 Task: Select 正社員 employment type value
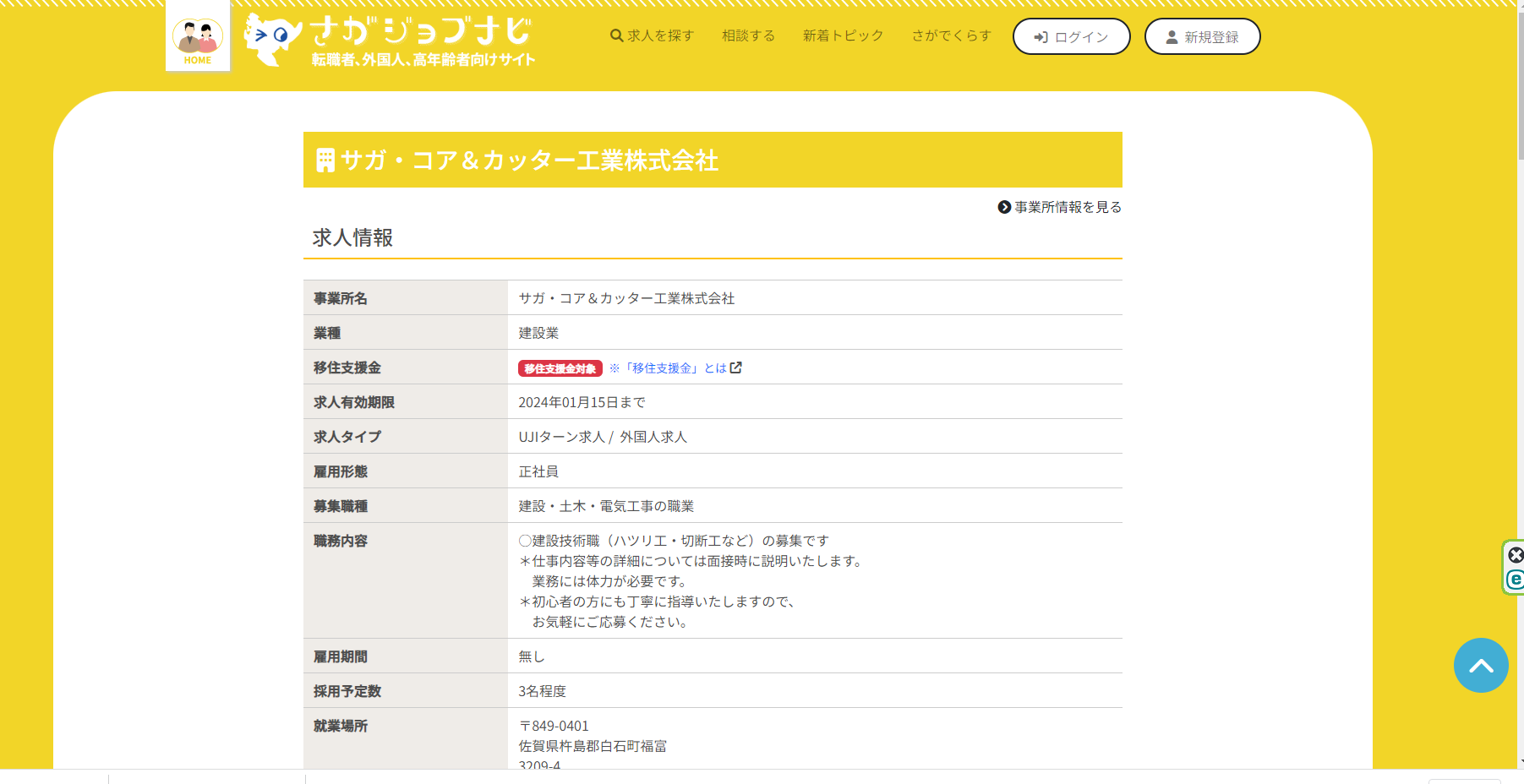point(538,471)
